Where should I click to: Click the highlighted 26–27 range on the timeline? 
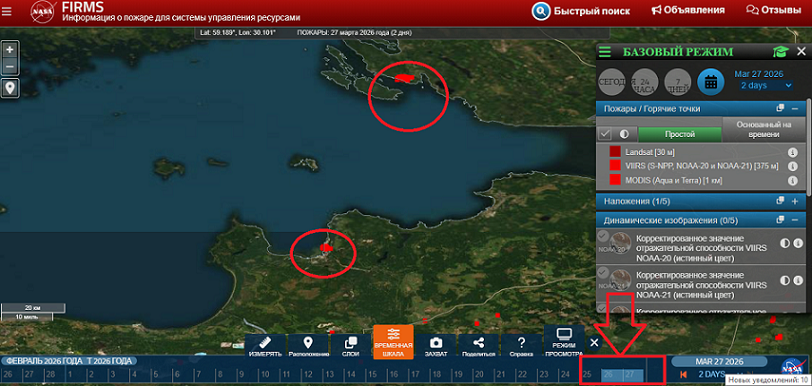tap(622, 375)
